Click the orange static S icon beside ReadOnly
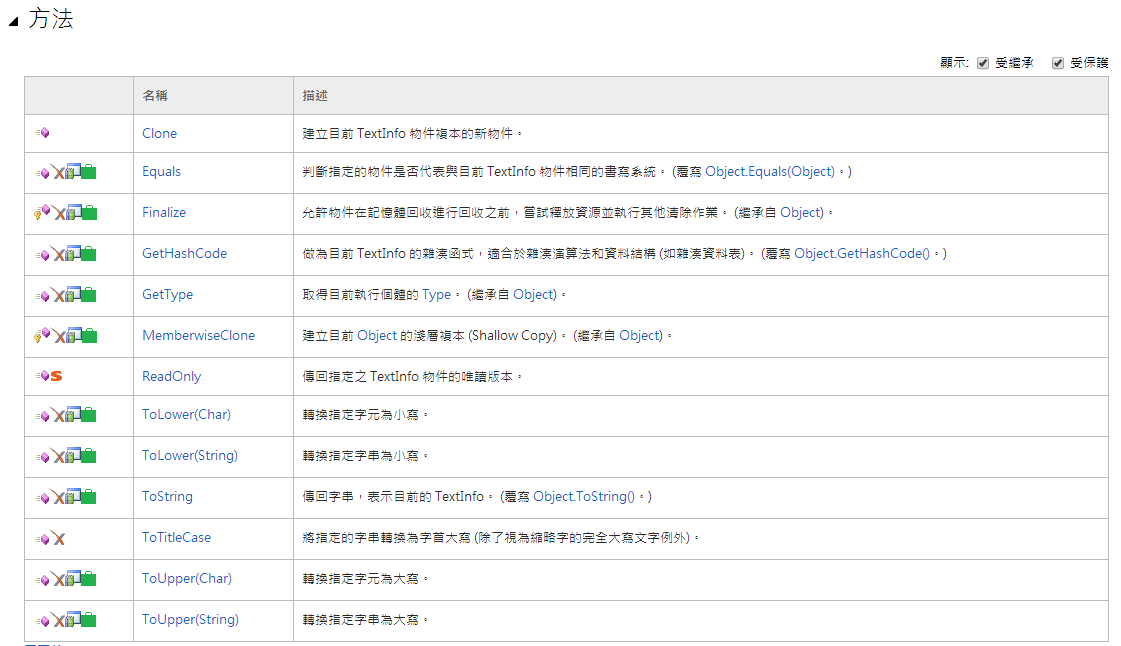The width and height of the screenshot is (1121, 646). pos(56,376)
